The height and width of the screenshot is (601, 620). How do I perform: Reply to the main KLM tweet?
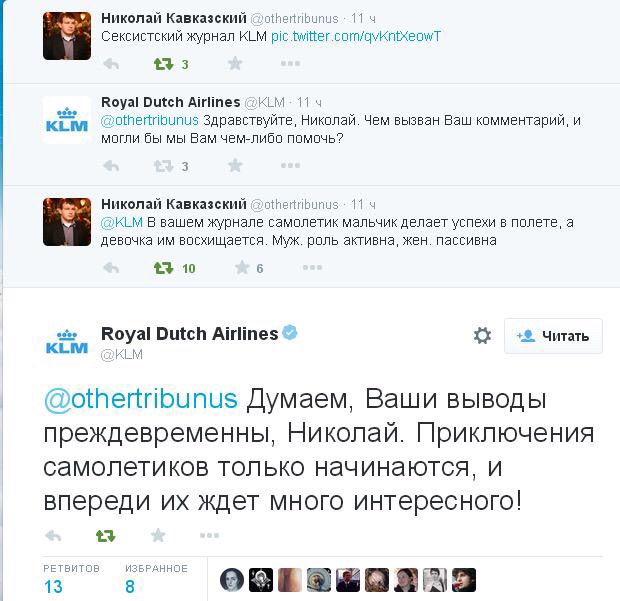(53, 536)
